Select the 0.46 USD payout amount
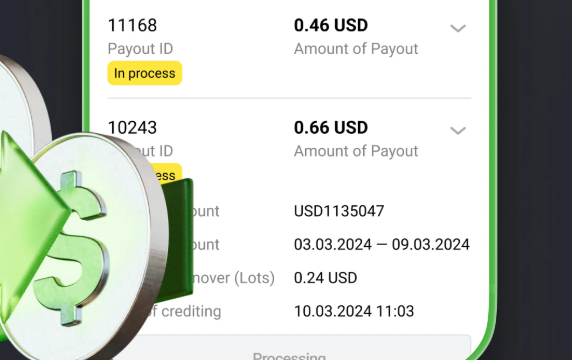The width and height of the screenshot is (572, 360). tap(331, 25)
